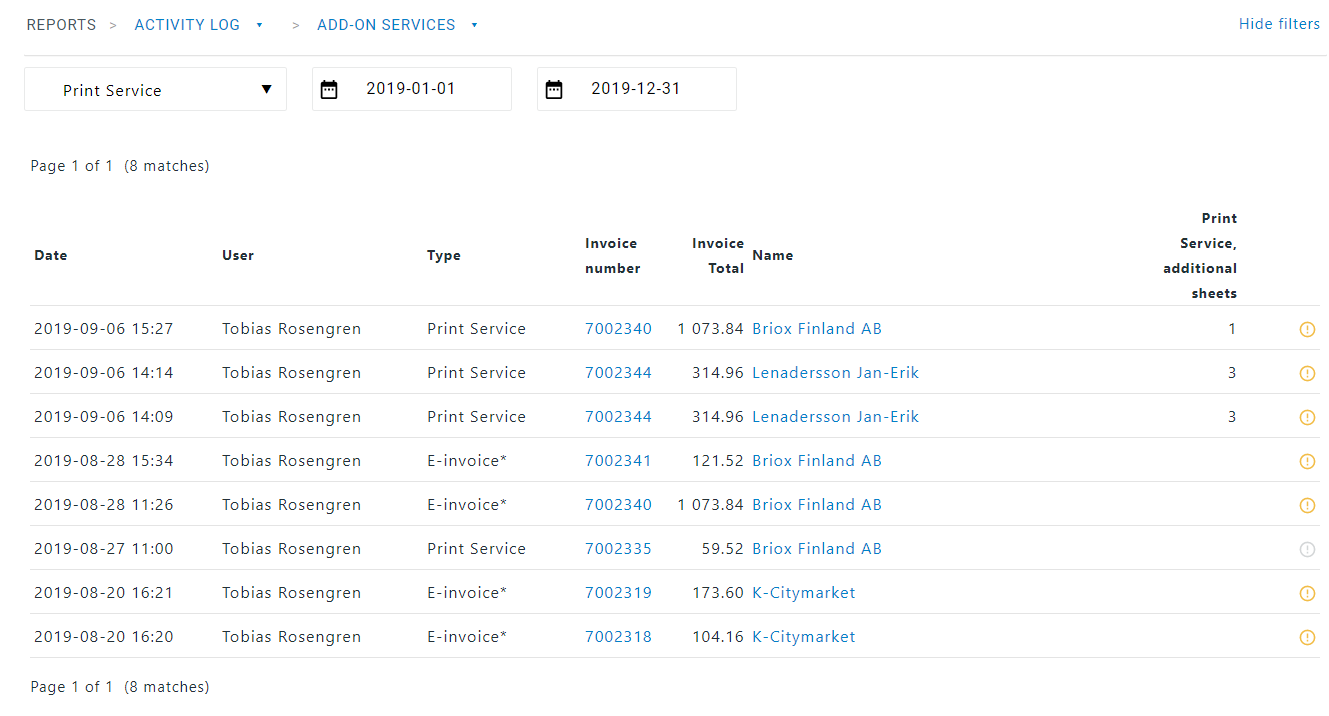Expand the Activity Log breadcrumb arrow
This screenshot has width=1329, height=716.
click(260, 25)
